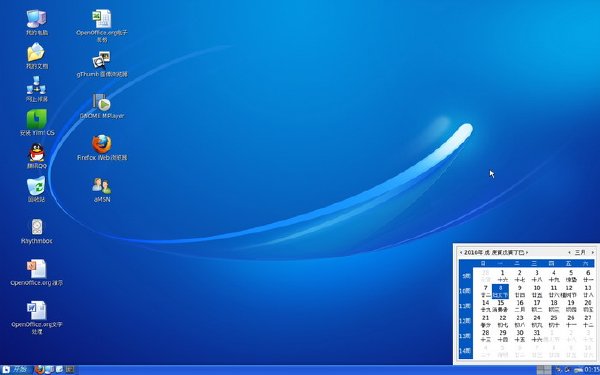600x375 pixels.
Task: Open the OpenOffice.org presentation icon
Action: point(37,273)
